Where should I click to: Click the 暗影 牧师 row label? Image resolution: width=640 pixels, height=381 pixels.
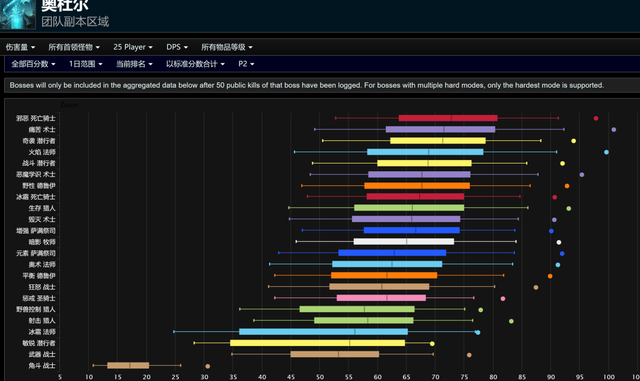[x=42, y=242]
